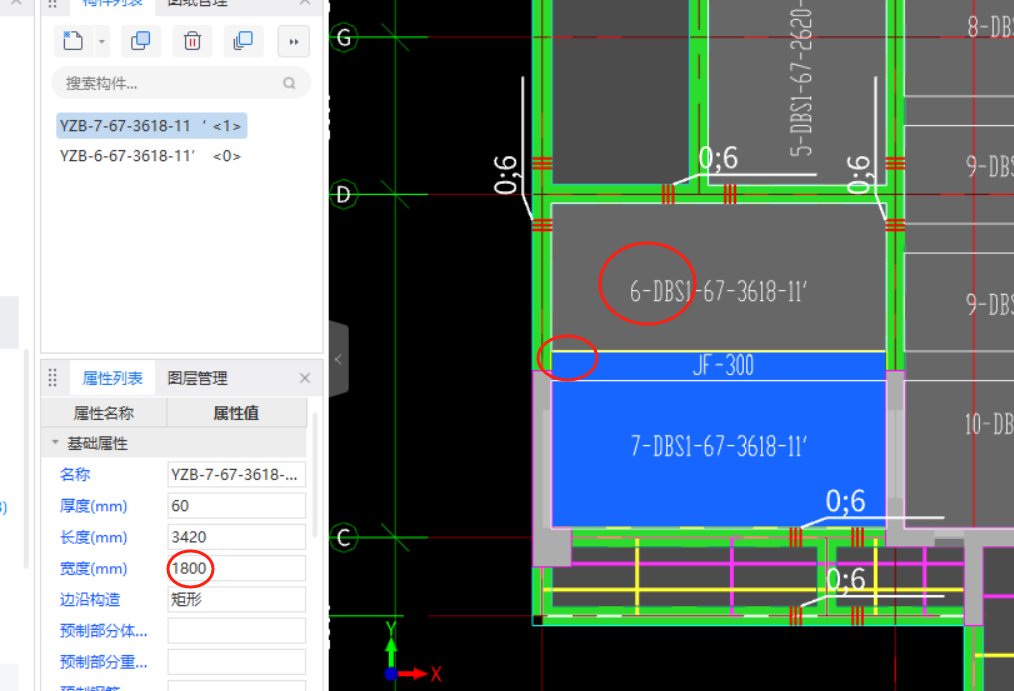Close the properties panel
The height and width of the screenshot is (691, 1014).
tap(305, 378)
